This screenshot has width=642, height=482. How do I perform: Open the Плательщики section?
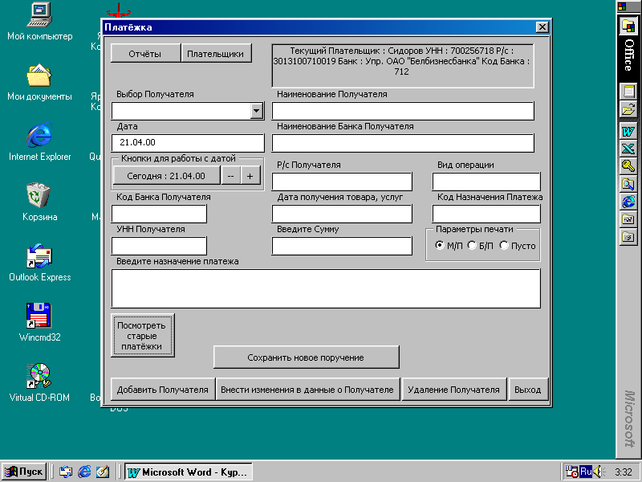pyautogui.click(x=216, y=54)
